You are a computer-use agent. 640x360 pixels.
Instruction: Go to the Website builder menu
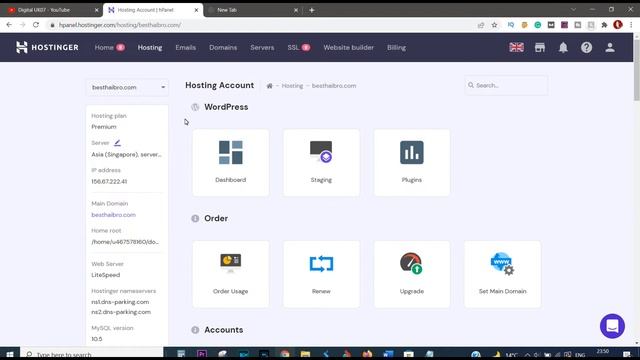348,47
